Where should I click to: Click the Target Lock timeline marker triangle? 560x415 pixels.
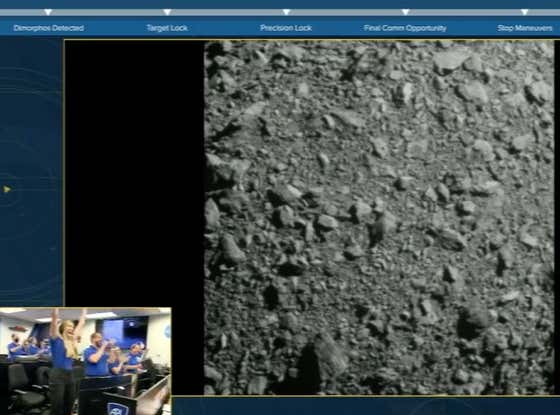(167, 12)
